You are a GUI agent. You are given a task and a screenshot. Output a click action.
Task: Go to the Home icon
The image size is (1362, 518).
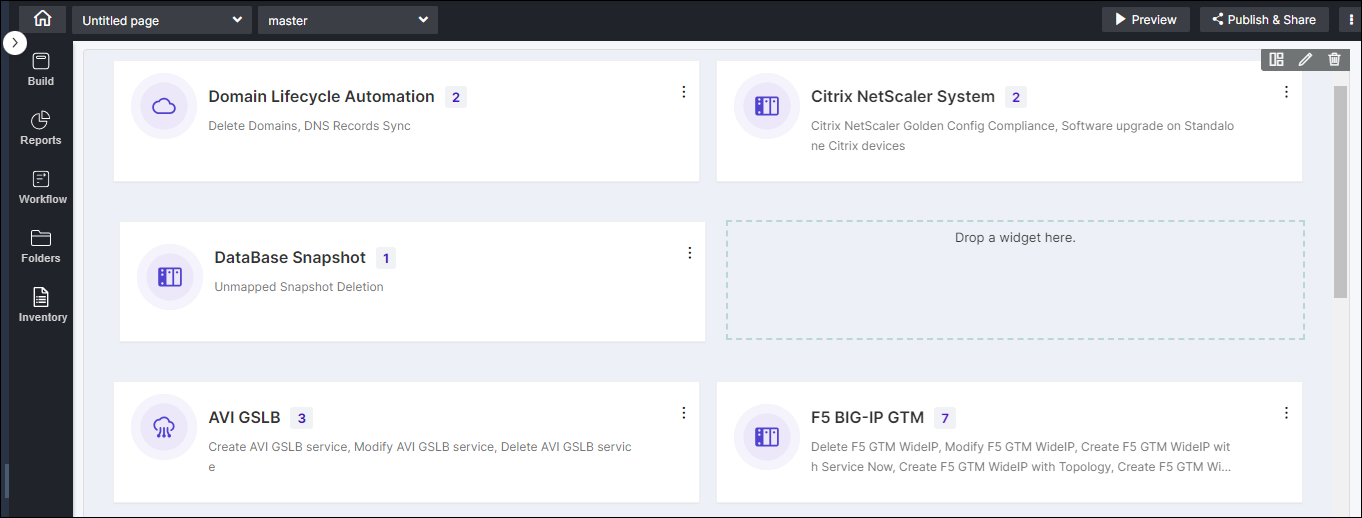coord(42,19)
